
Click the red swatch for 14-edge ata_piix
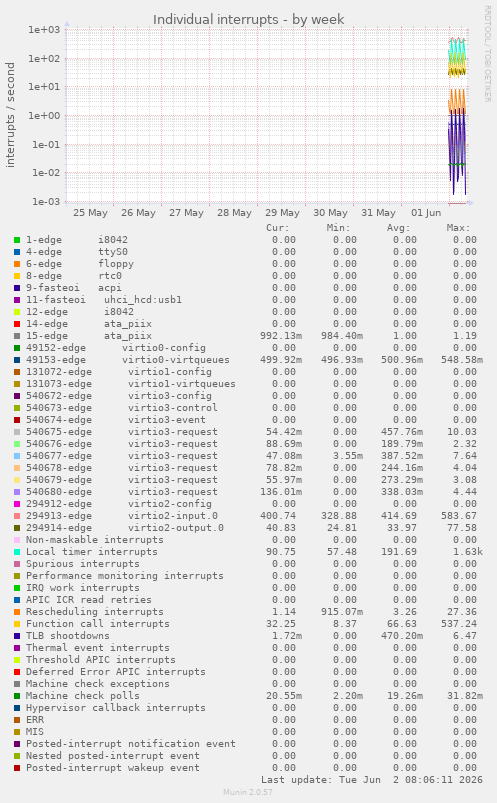[x=17, y=324]
